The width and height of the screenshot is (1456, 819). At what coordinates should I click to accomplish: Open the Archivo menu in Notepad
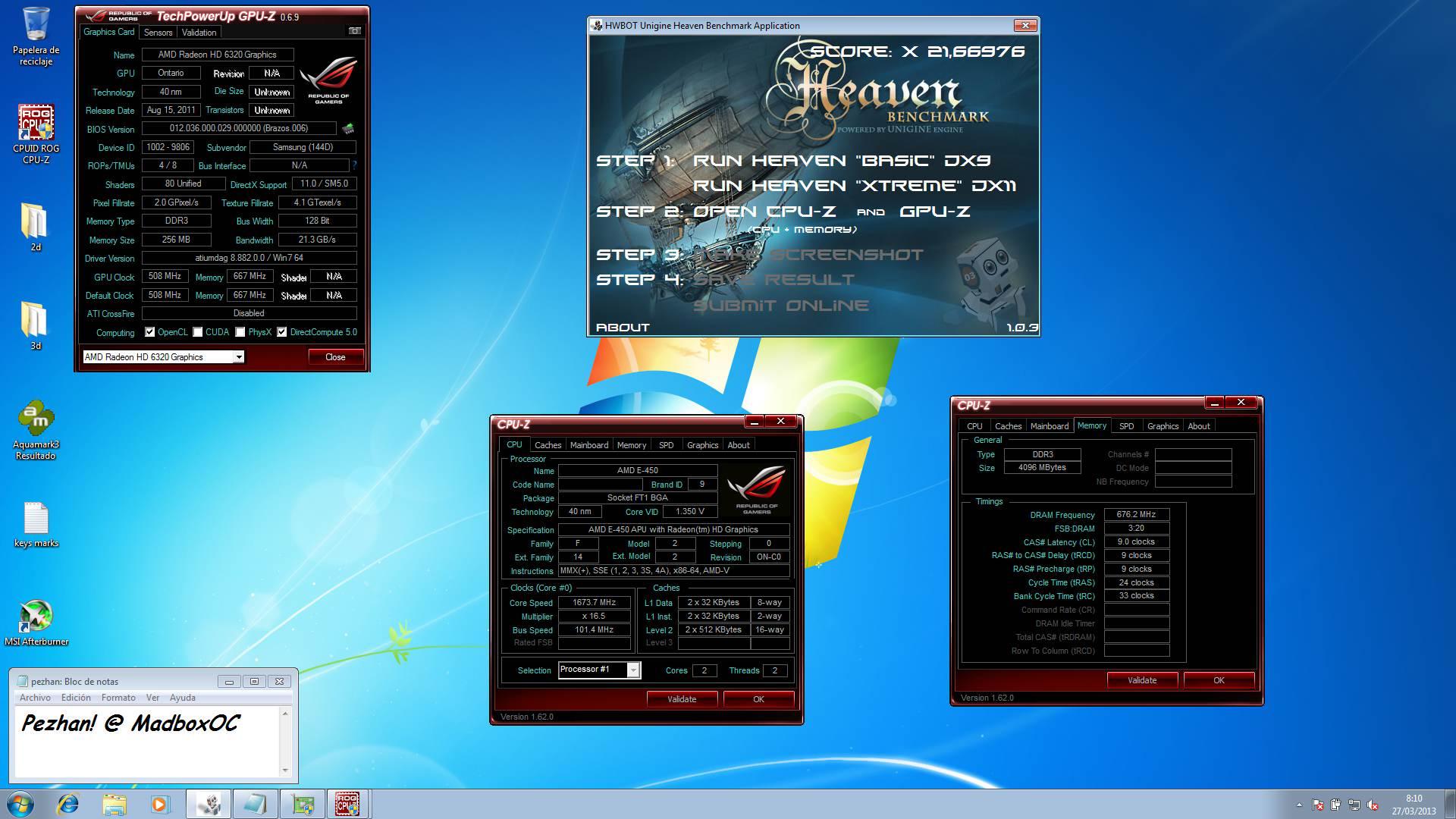click(x=35, y=698)
